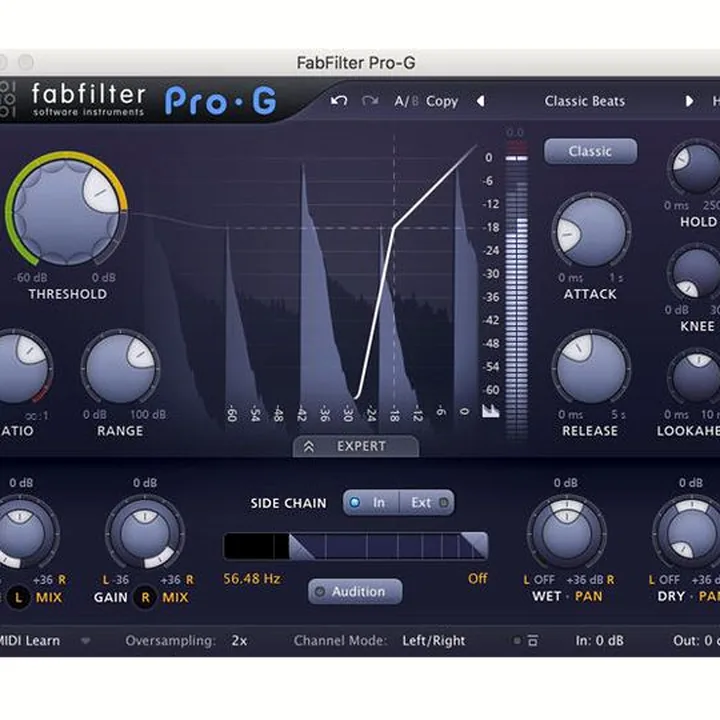Click the Off high-cut value
The image size is (720, 720).
point(478,579)
